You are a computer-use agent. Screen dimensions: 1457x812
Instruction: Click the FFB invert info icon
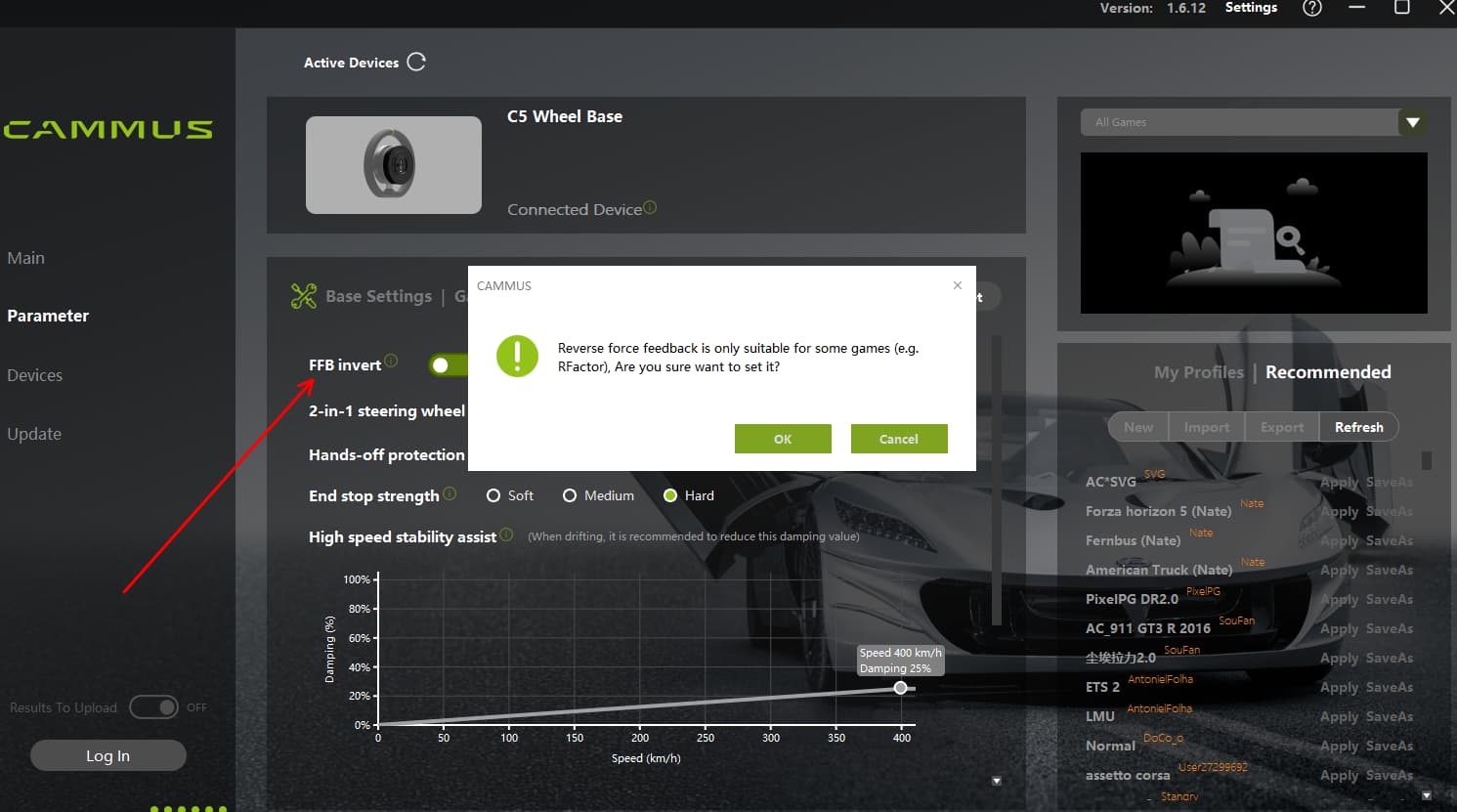pyautogui.click(x=391, y=361)
